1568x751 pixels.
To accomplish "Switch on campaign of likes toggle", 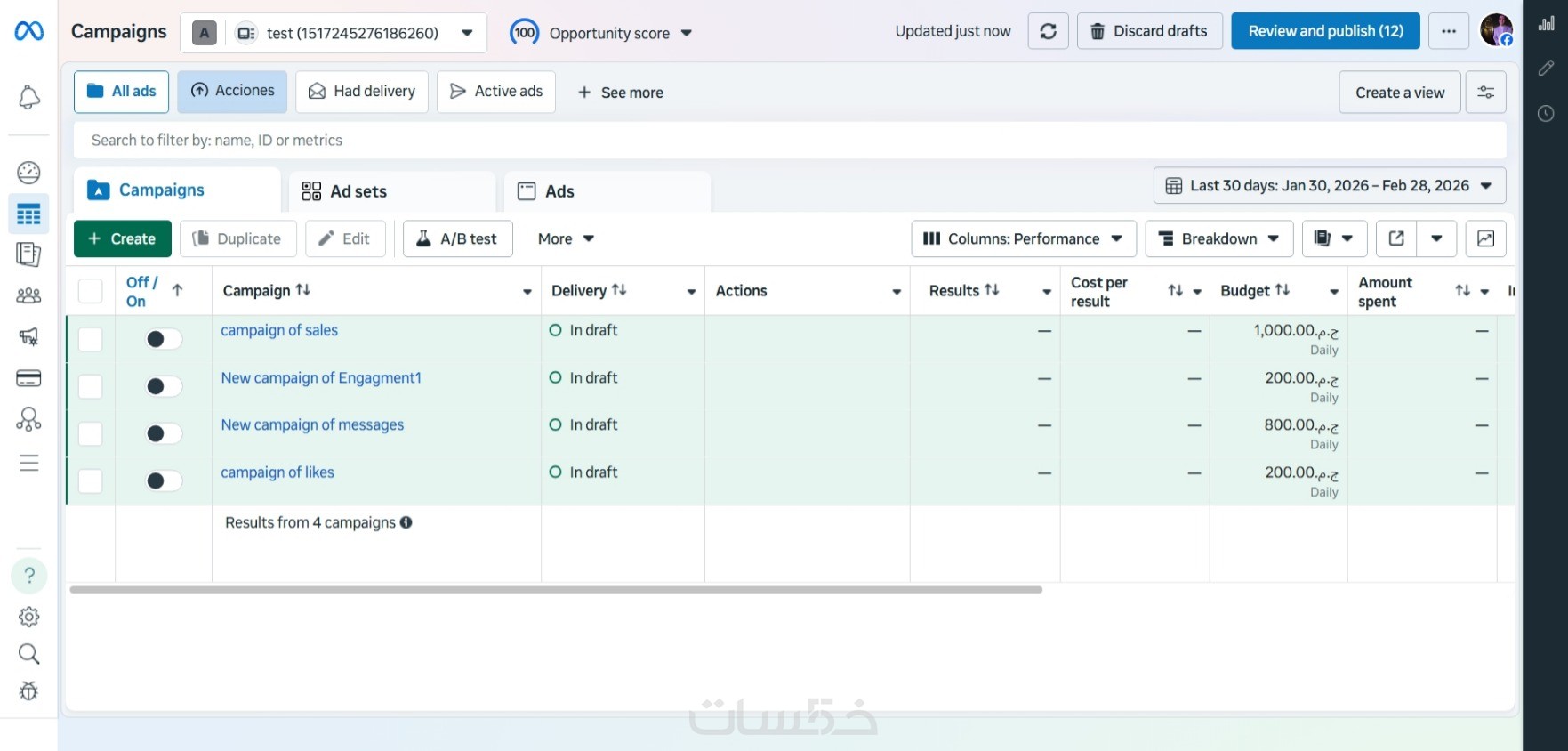I will point(164,480).
